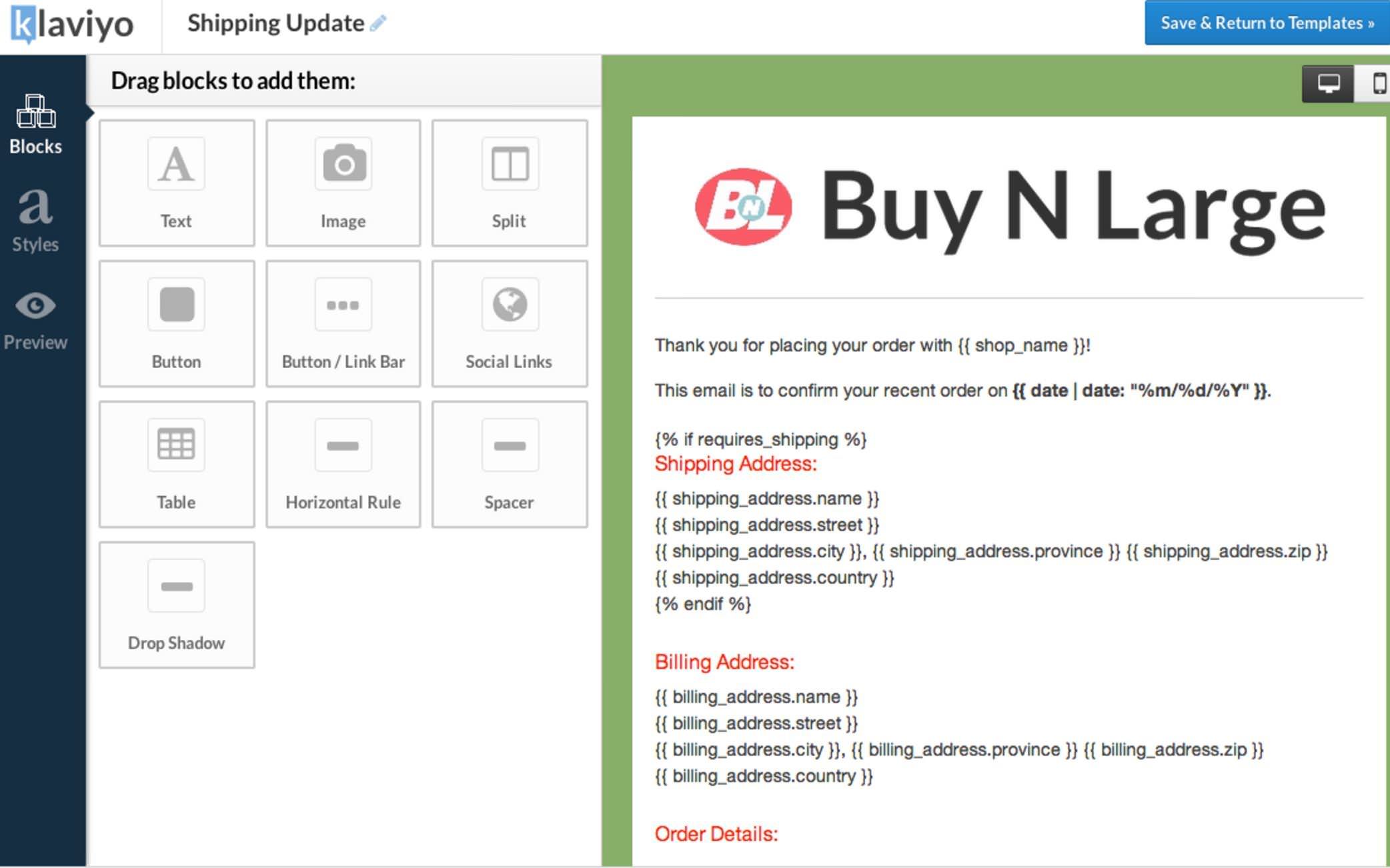Click the Shipping Address section in the email

[x=735, y=464]
